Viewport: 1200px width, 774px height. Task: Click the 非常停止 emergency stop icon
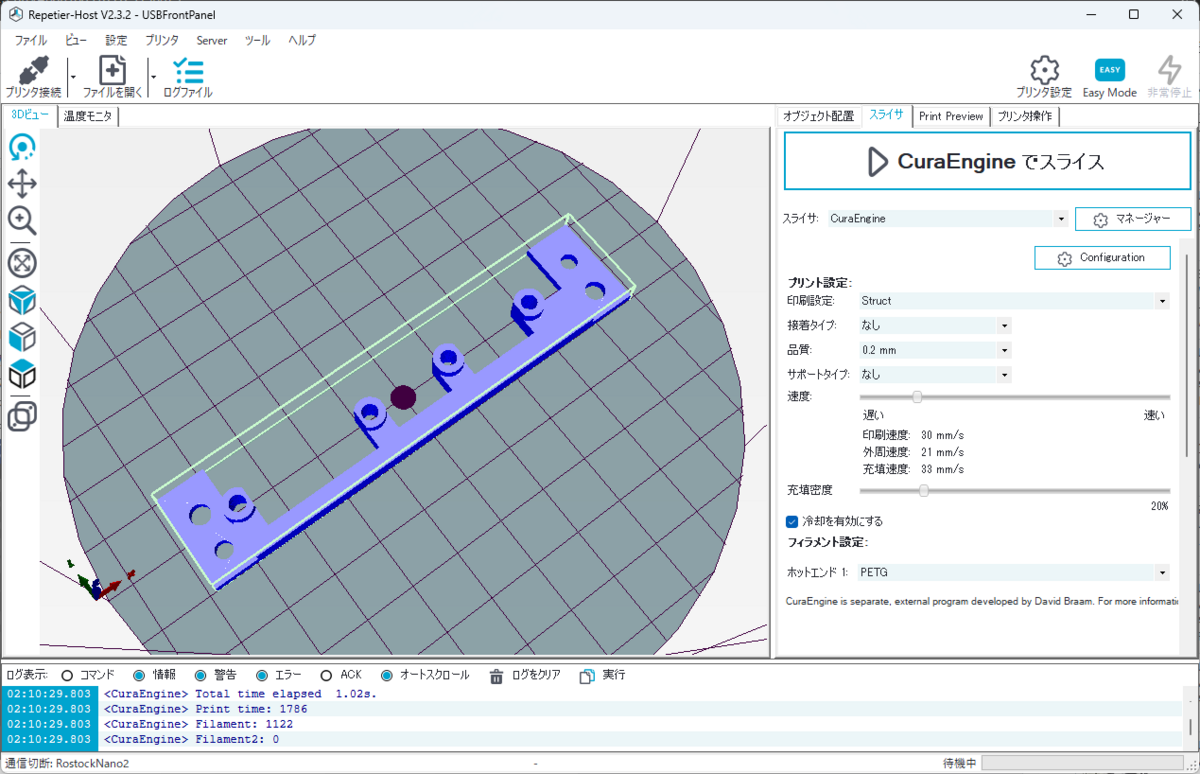(x=1169, y=70)
